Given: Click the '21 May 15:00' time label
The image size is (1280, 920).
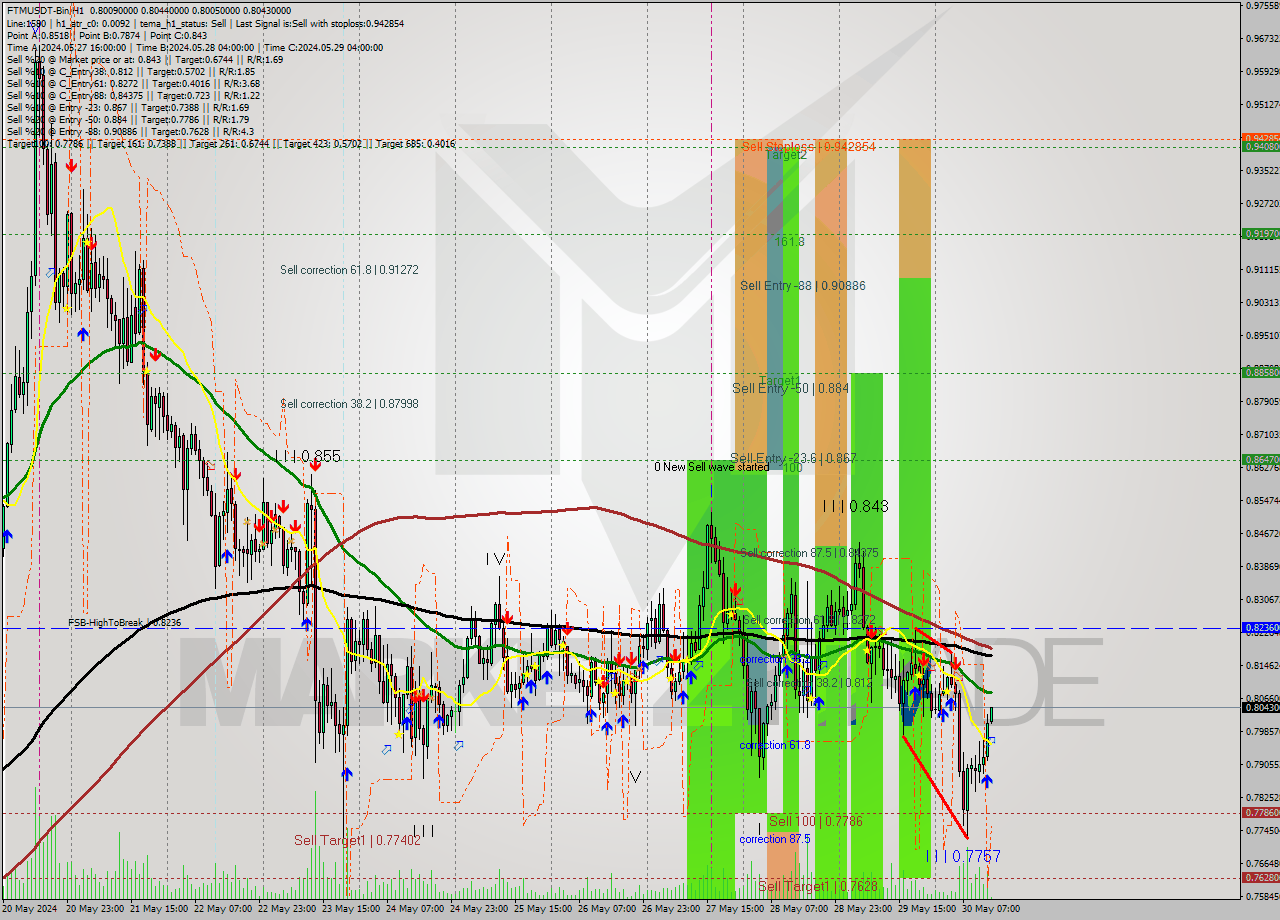Looking at the screenshot, I should pos(159,909).
